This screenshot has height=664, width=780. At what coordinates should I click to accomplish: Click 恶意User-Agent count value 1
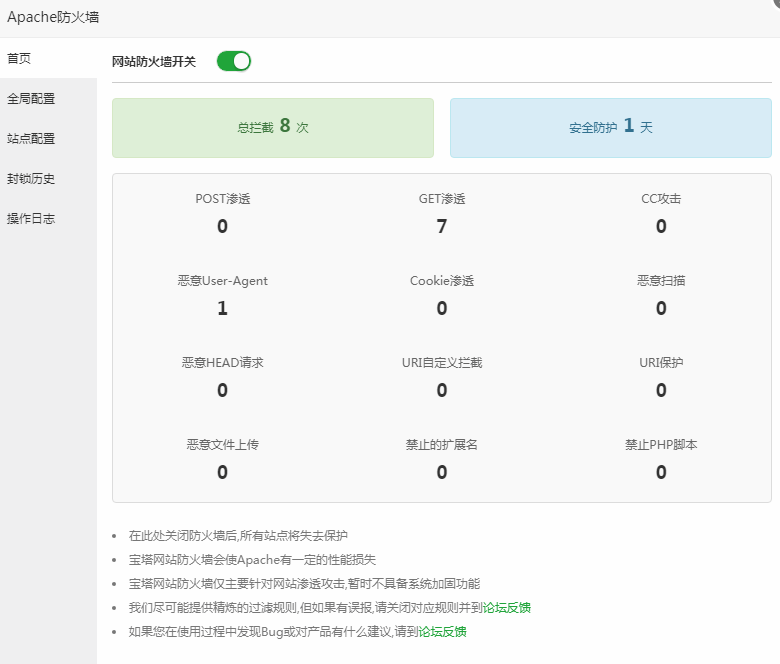coord(222,308)
